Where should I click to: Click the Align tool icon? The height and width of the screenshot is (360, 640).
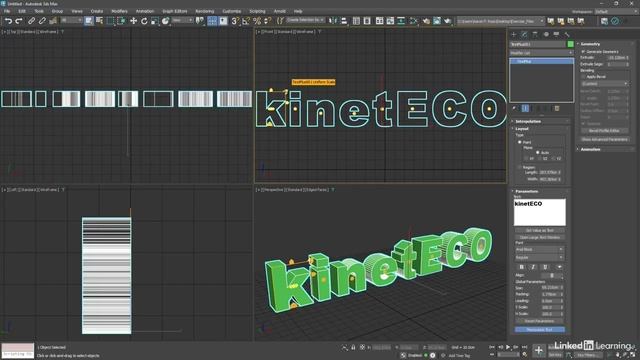click(344, 21)
